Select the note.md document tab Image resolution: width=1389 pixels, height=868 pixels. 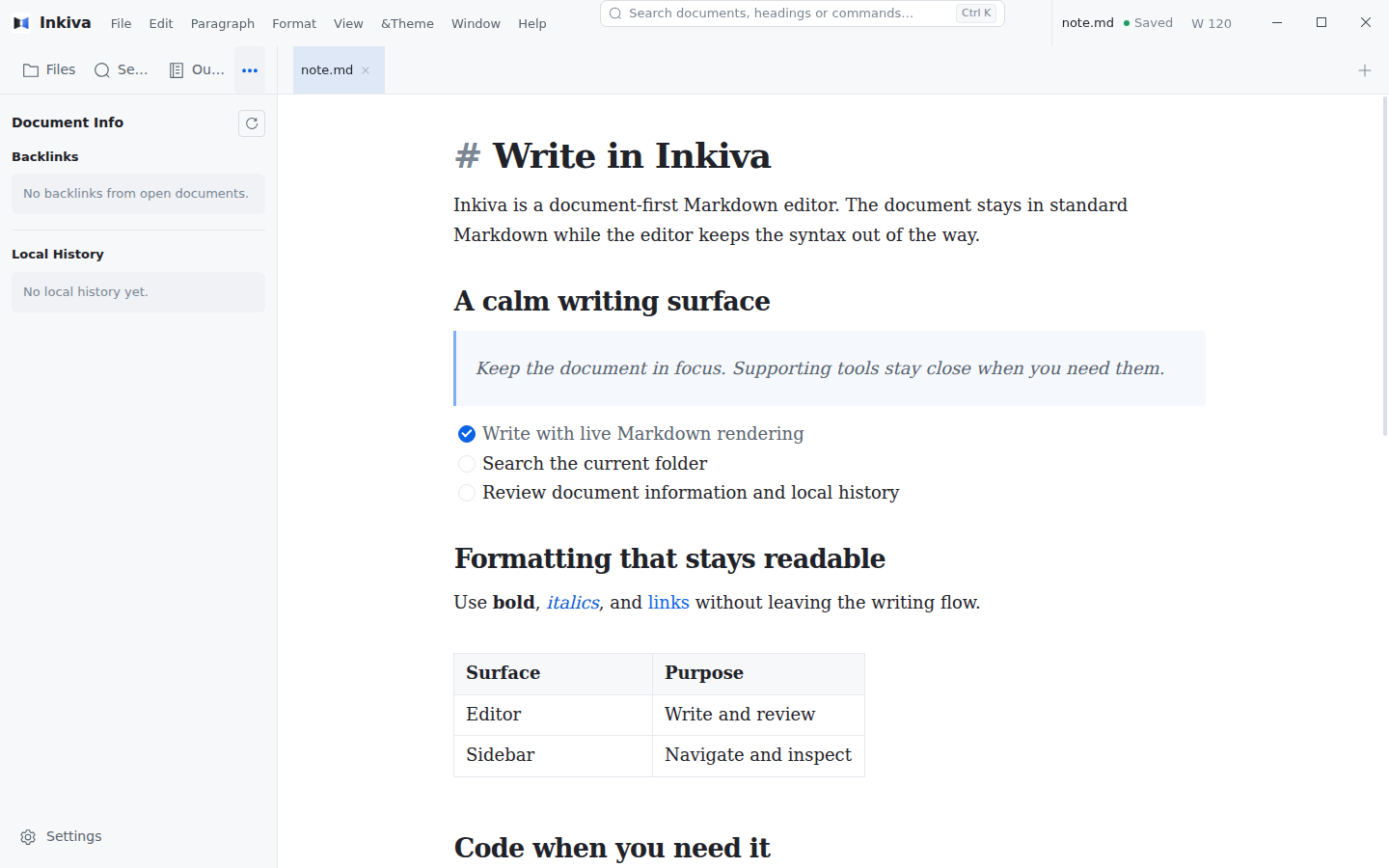pyautogui.click(x=339, y=70)
